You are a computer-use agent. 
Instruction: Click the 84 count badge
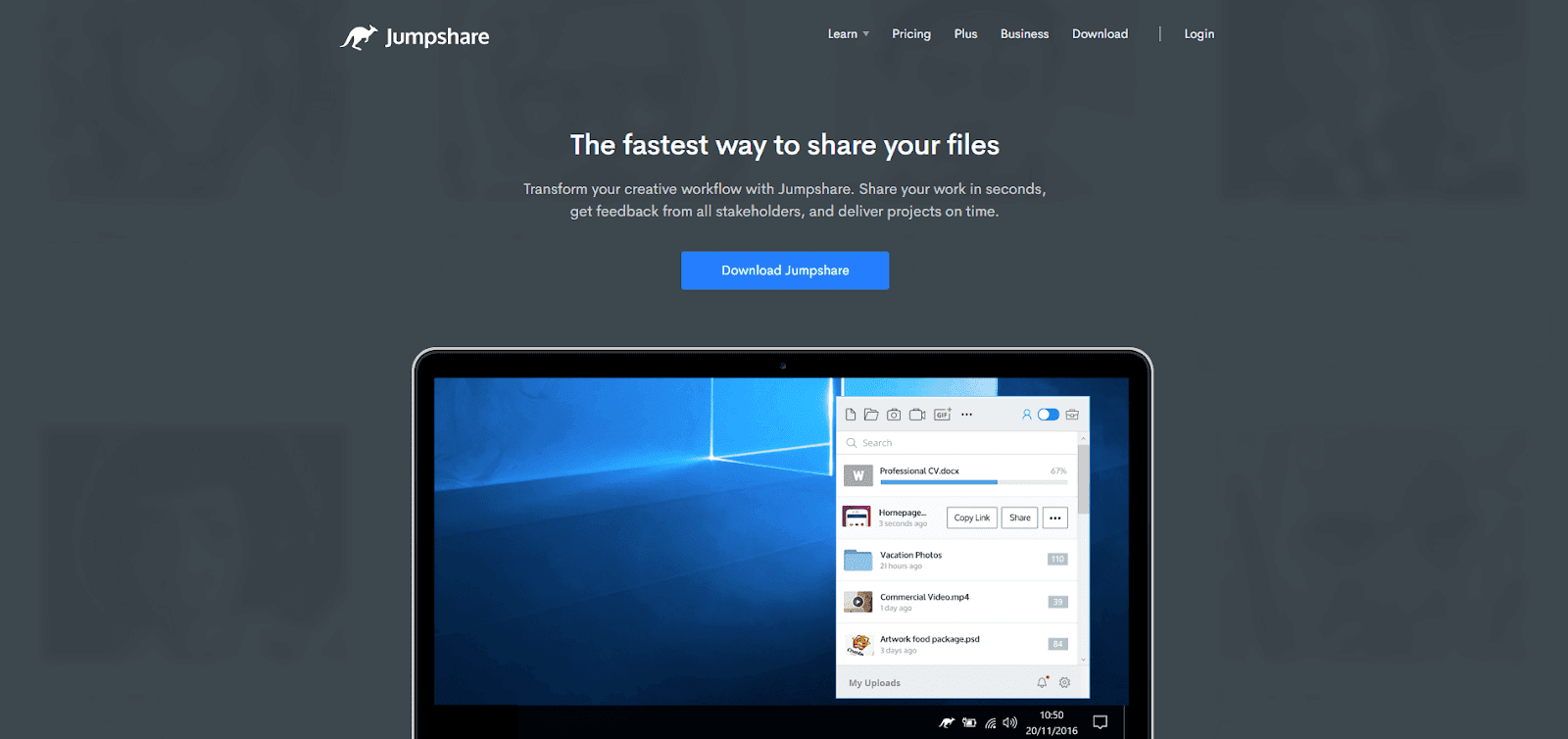coord(1057,644)
